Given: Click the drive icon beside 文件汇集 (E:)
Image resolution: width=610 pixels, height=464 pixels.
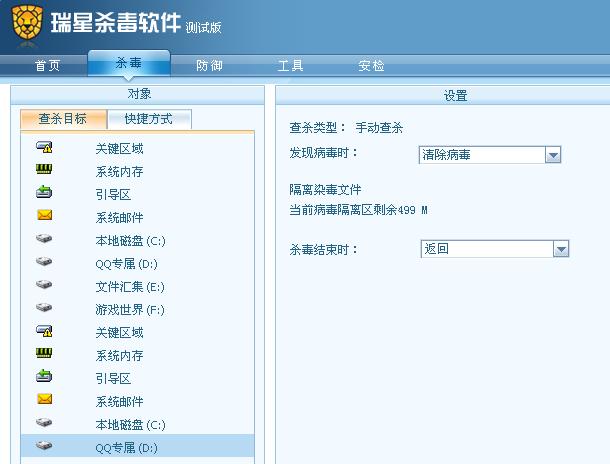Looking at the screenshot, I should (x=44, y=285).
